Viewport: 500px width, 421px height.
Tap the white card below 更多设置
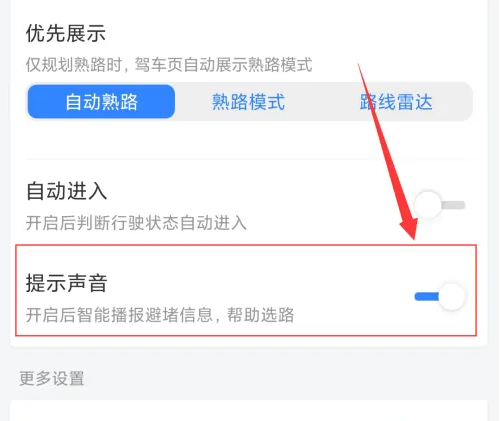click(x=249, y=410)
